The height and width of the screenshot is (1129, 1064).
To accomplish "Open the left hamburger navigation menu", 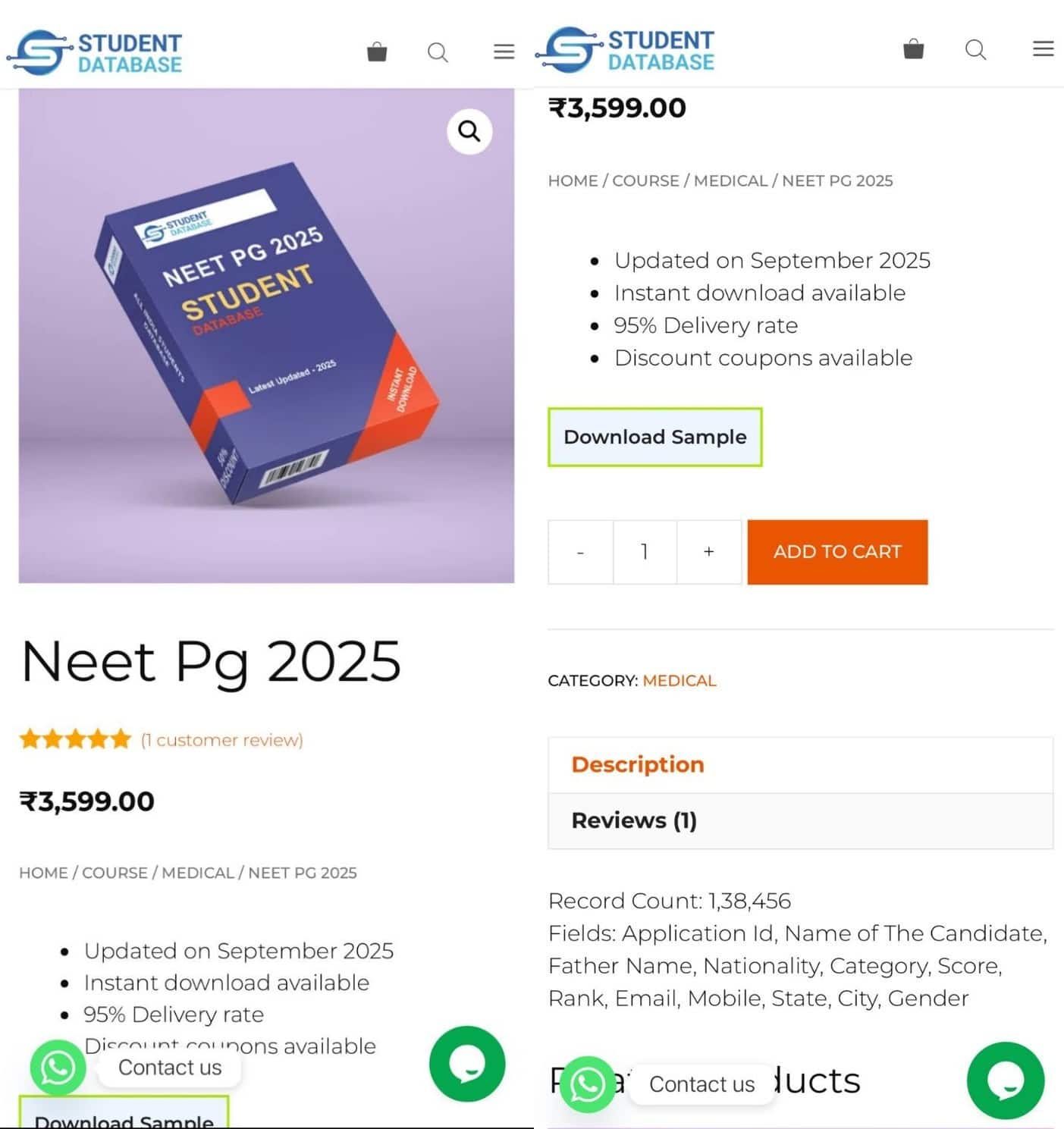I will click(503, 51).
